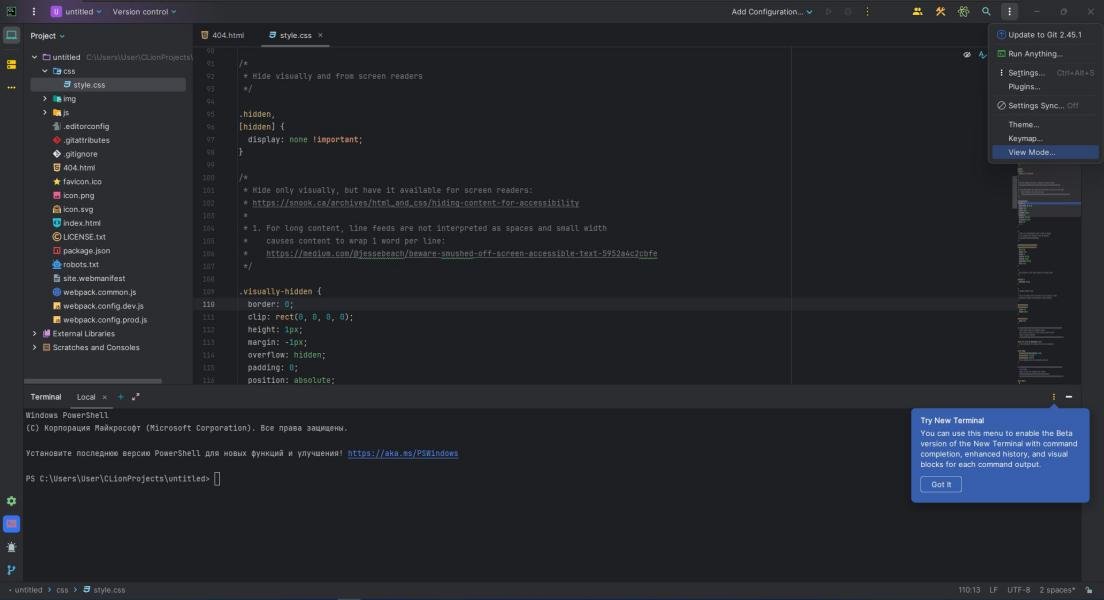Screen dimensions: 1104x600
Task: Open the aka.ms/PSWindows link in terminal
Action: [x=403, y=453]
